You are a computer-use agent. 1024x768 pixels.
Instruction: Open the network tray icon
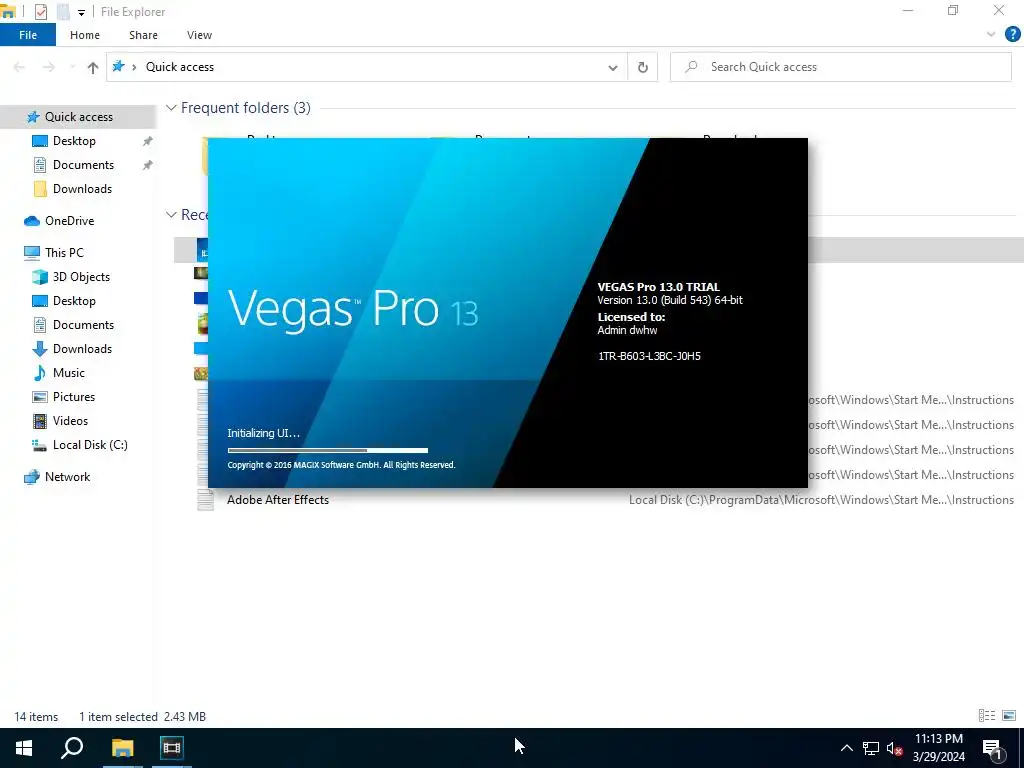(x=871, y=748)
